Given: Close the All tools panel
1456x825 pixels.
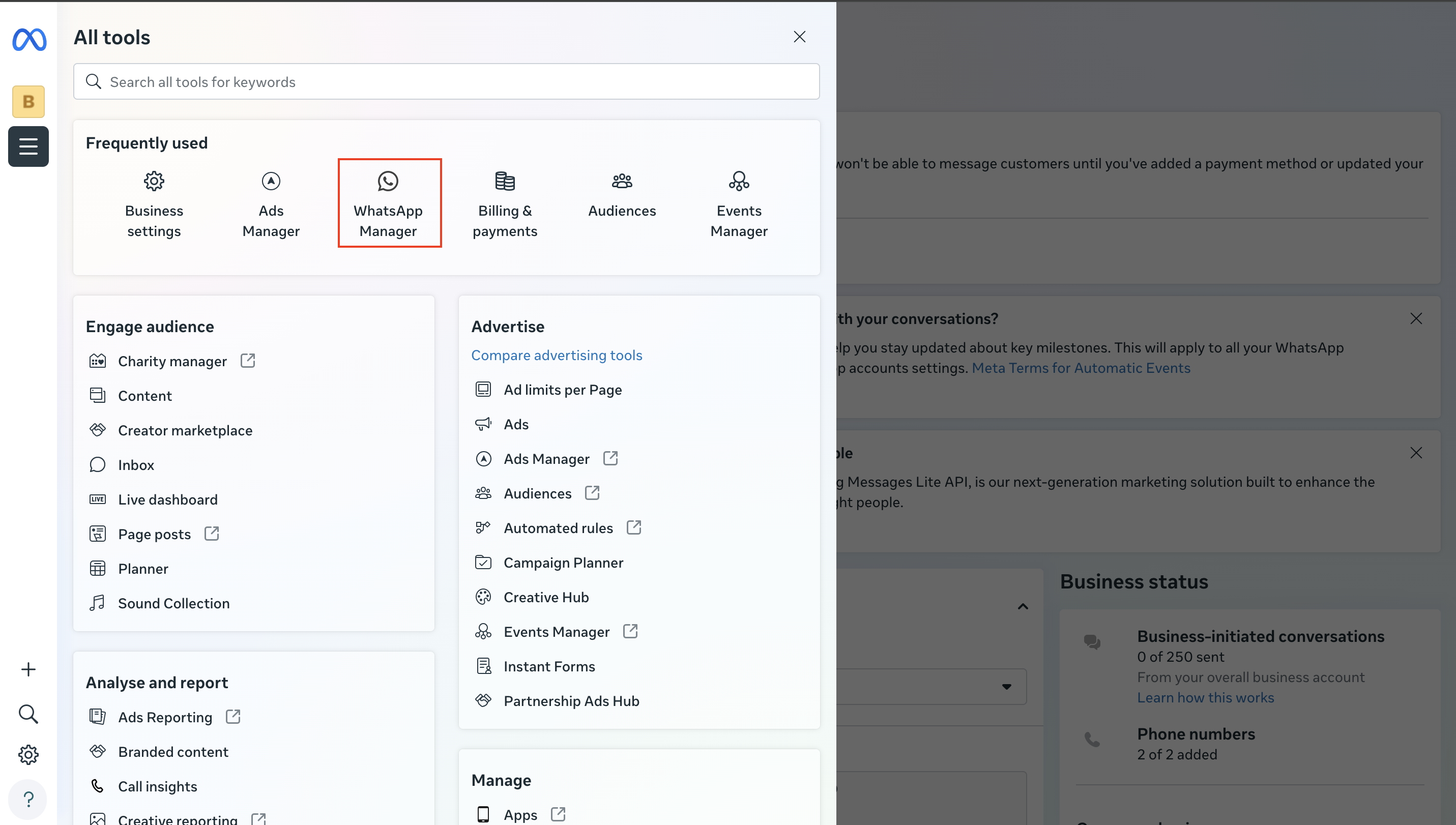Looking at the screenshot, I should [799, 37].
